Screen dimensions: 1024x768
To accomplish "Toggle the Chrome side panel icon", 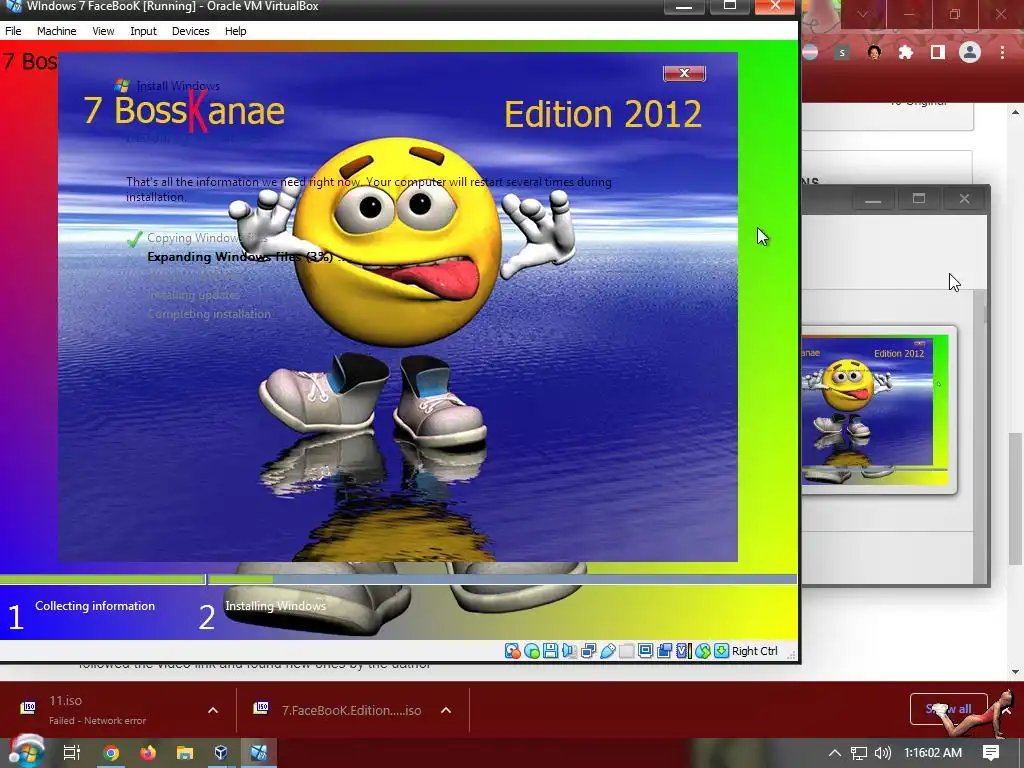I will (x=937, y=52).
